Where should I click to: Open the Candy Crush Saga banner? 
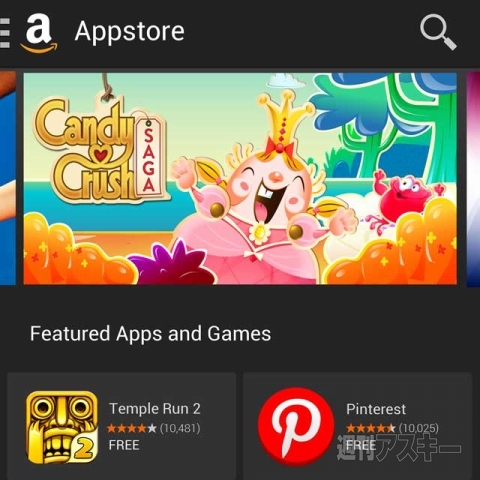[x=240, y=179]
